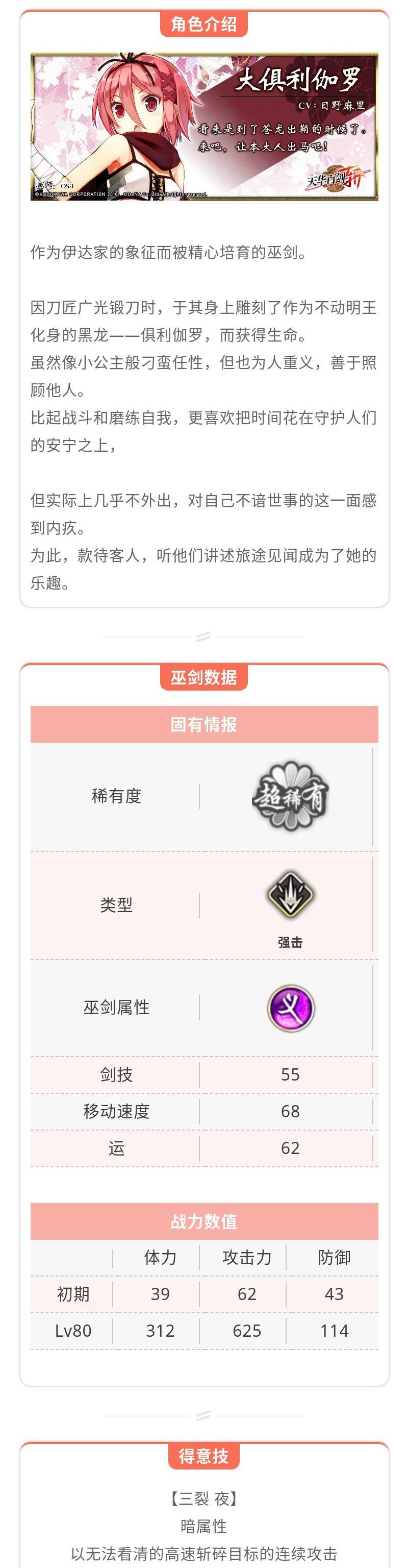The image size is (408, 1568).
Task: Click the Lv80 防御 value 114
Action: (x=334, y=1331)
